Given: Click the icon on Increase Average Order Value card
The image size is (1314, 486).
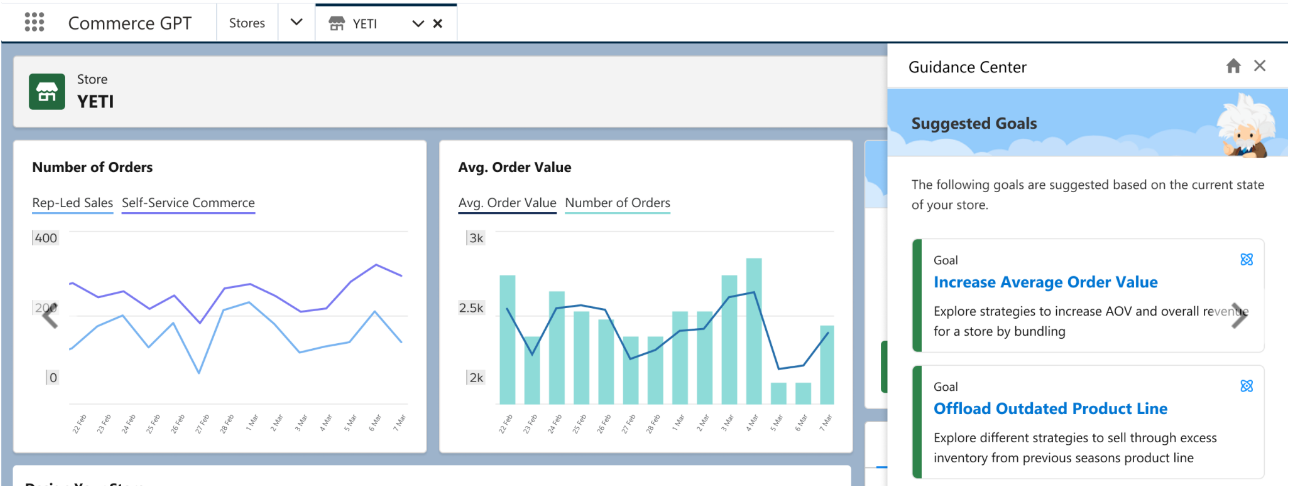Looking at the screenshot, I should point(1246,260).
